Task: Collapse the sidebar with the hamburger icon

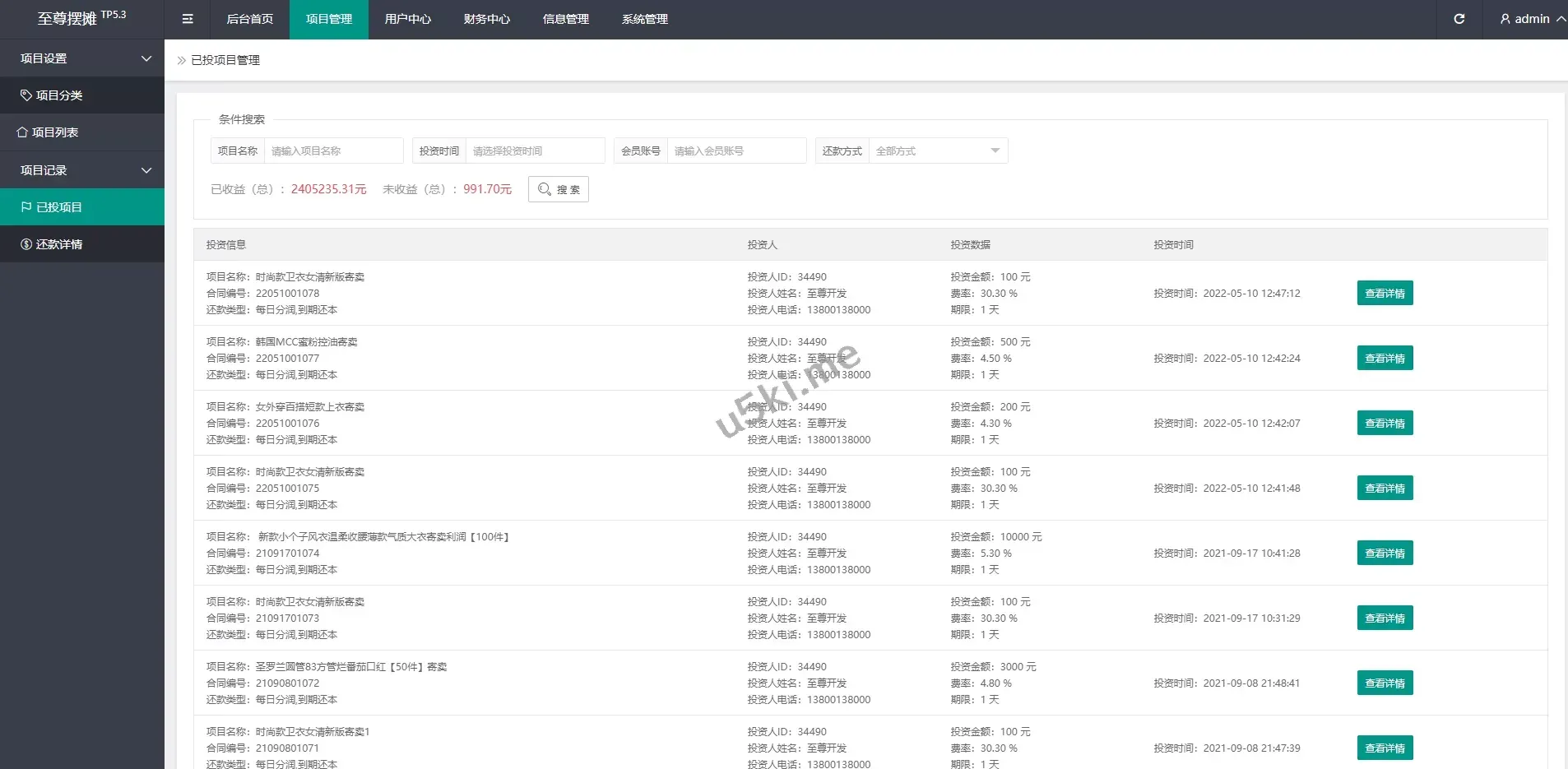Action: [x=188, y=19]
